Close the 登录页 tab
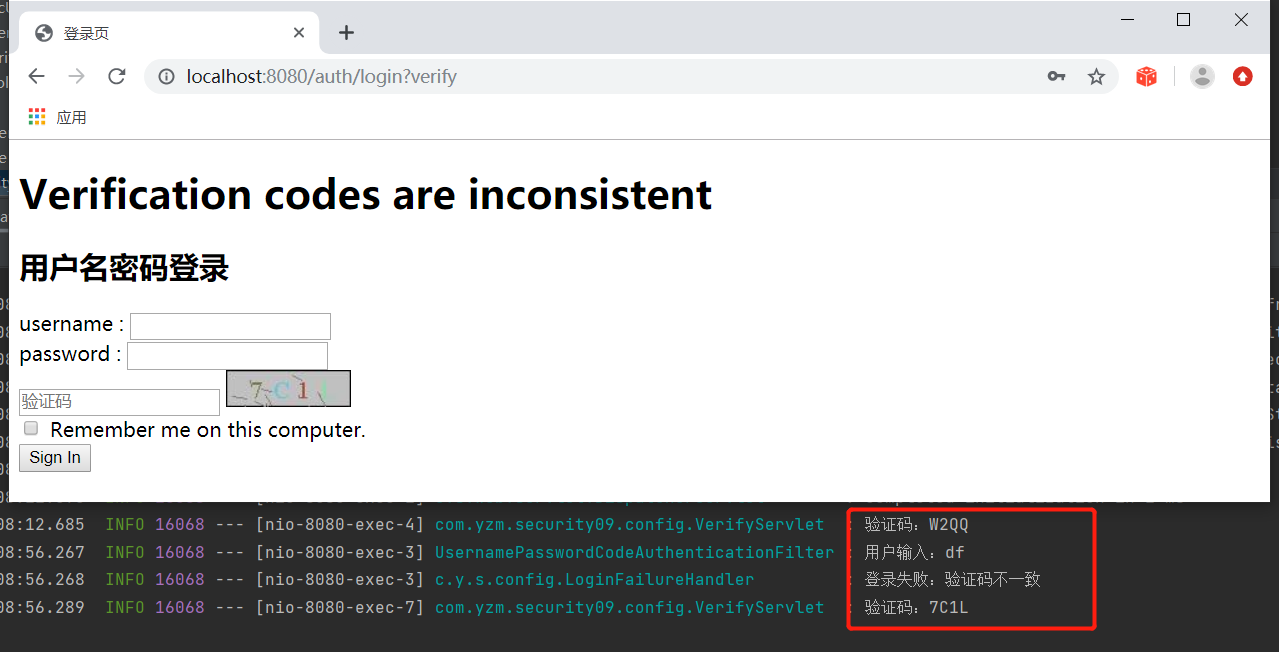 point(299,33)
